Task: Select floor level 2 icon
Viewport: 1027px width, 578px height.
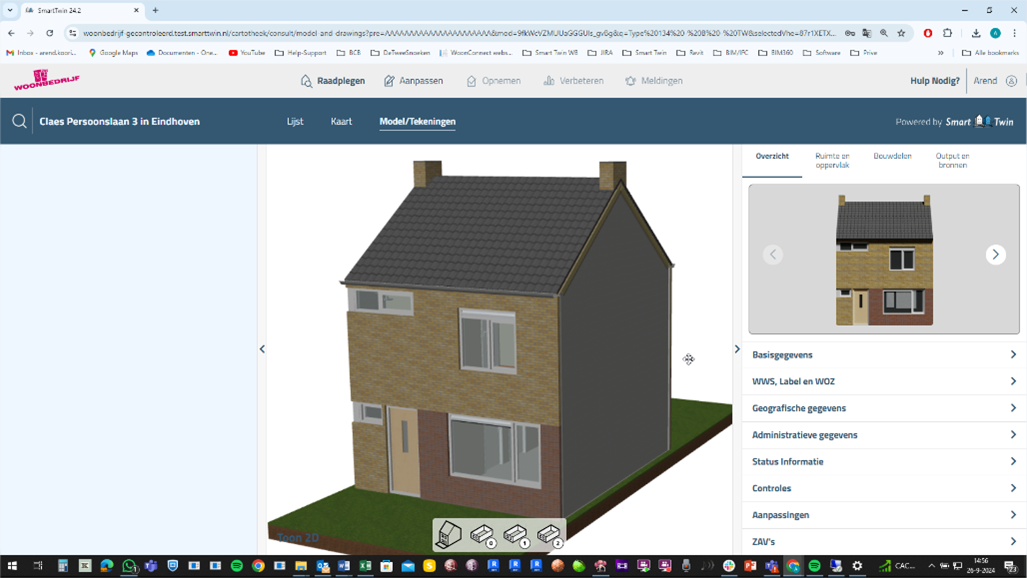Action: (x=549, y=535)
